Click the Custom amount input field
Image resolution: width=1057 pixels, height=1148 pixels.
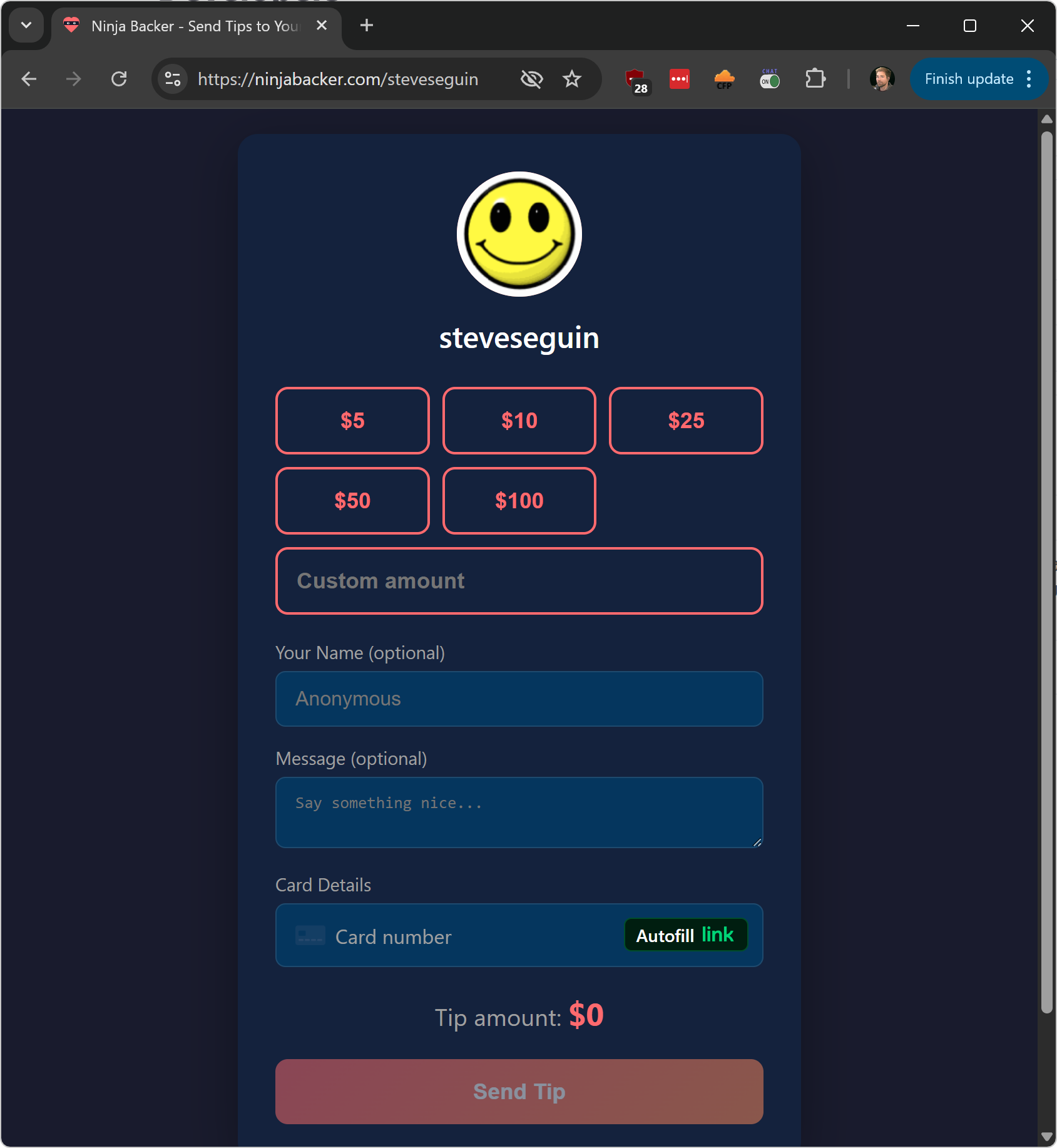[519, 581]
